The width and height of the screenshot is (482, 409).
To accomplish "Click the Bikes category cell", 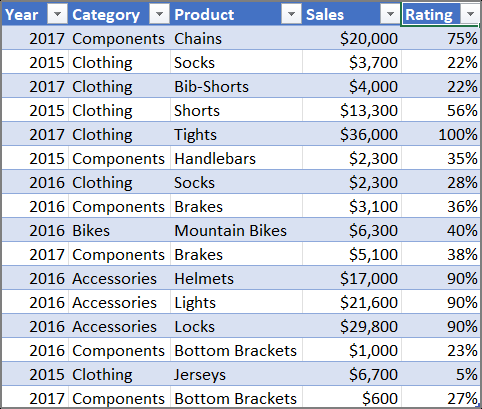I will tap(119, 230).
